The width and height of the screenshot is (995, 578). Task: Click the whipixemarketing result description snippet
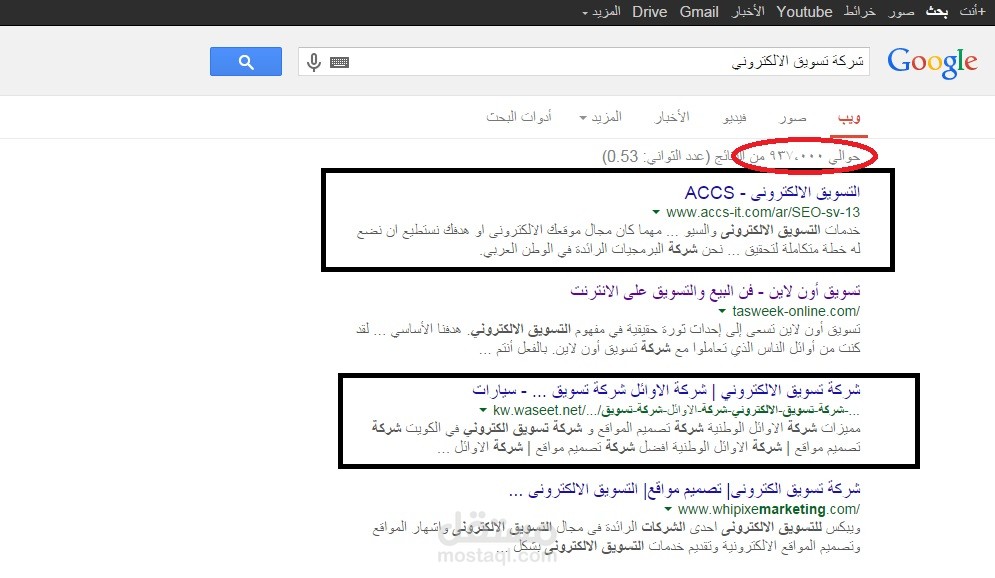coord(616,537)
